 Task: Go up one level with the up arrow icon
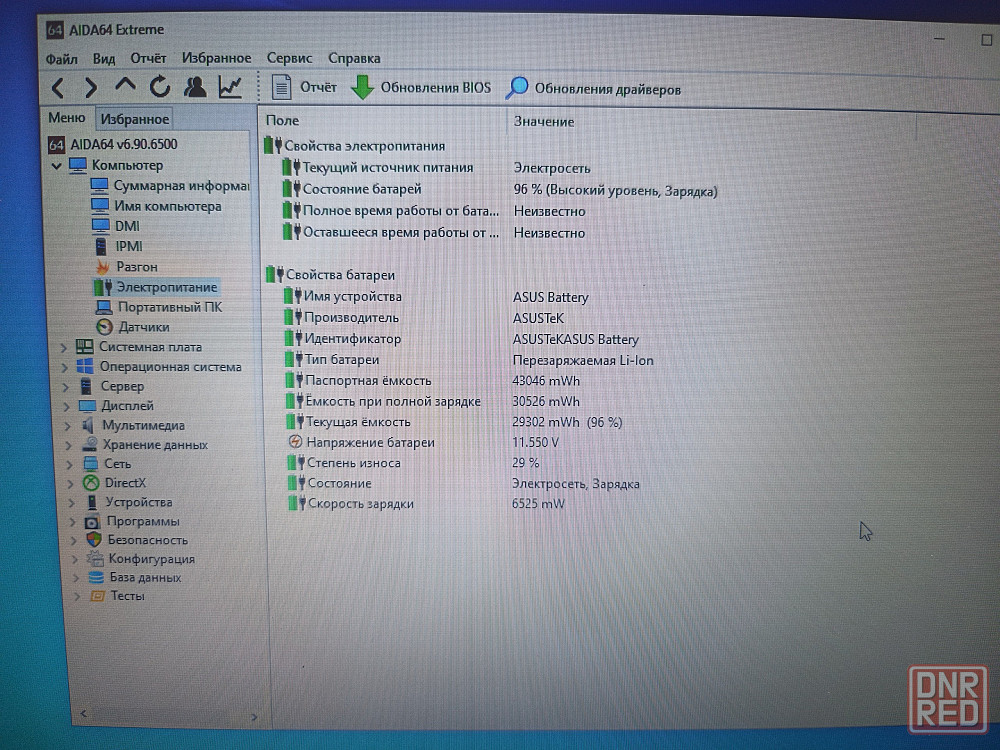tap(125, 85)
